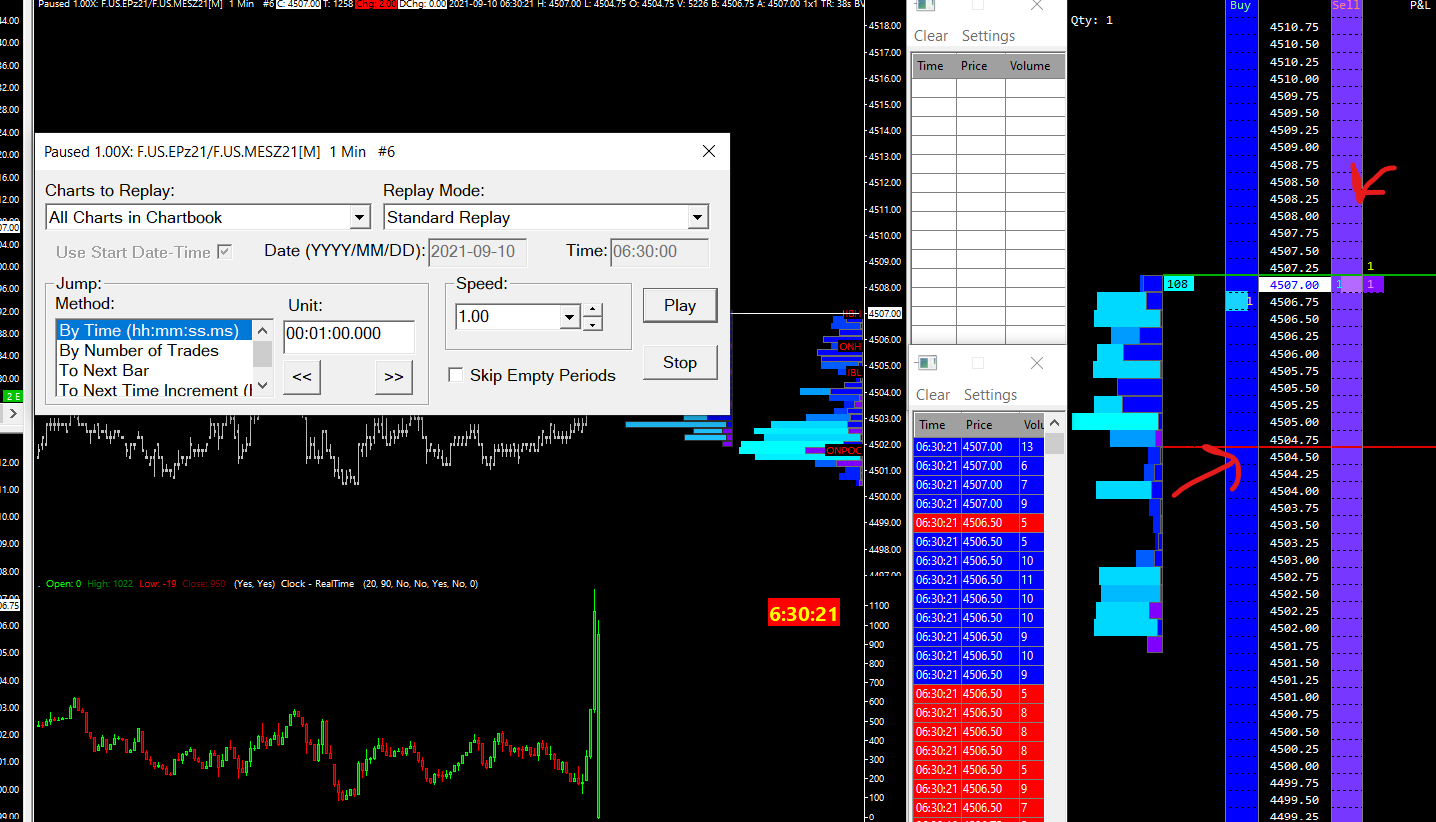Select By Time (hh:mm:ss.ms) jump method

153,330
